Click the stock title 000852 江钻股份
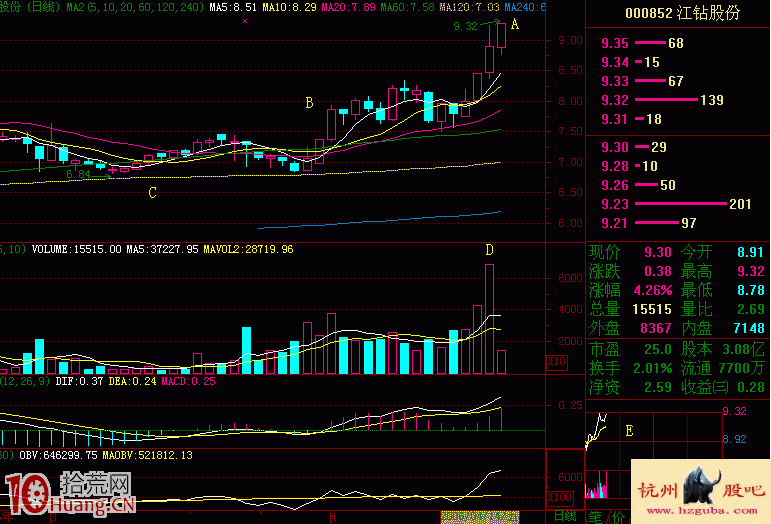 (x=682, y=13)
